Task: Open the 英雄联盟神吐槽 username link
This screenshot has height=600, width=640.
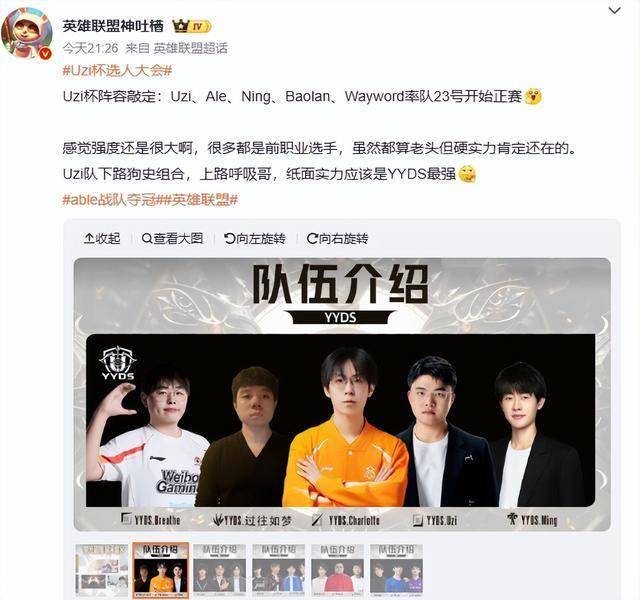Action: pos(113,27)
